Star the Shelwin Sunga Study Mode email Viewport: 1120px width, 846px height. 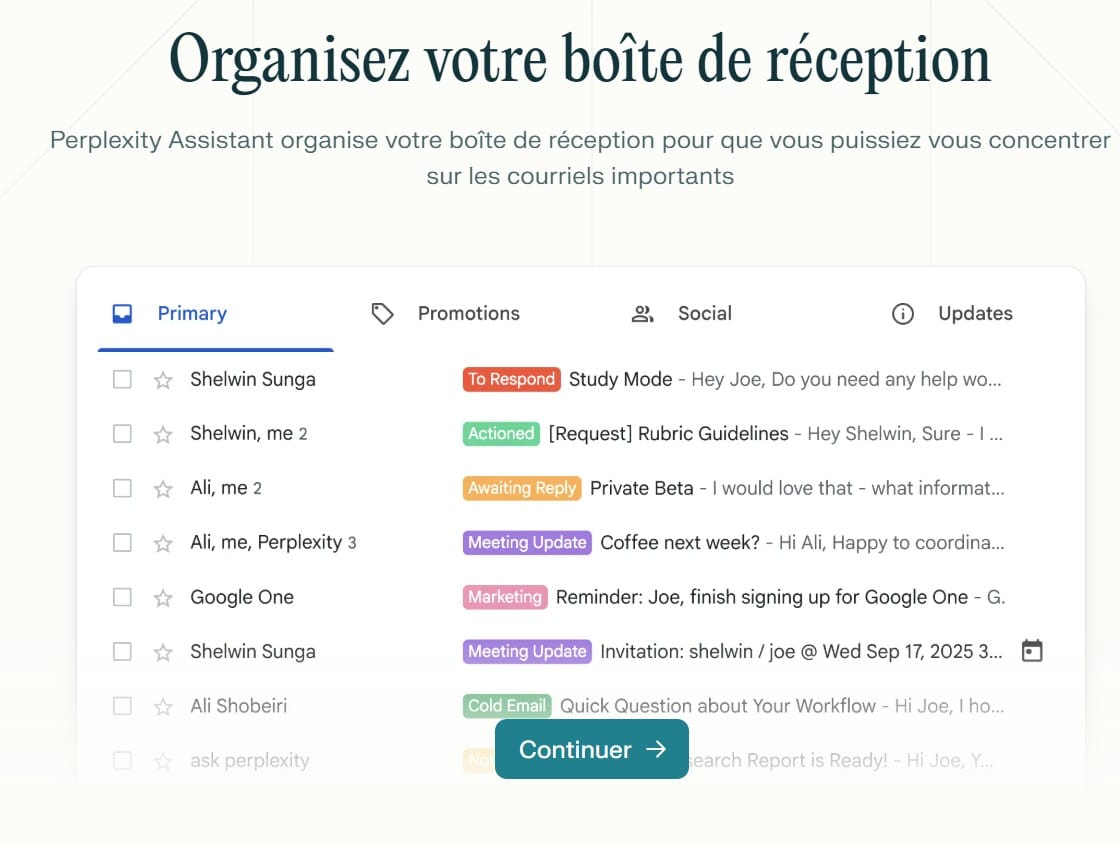click(x=163, y=380)
